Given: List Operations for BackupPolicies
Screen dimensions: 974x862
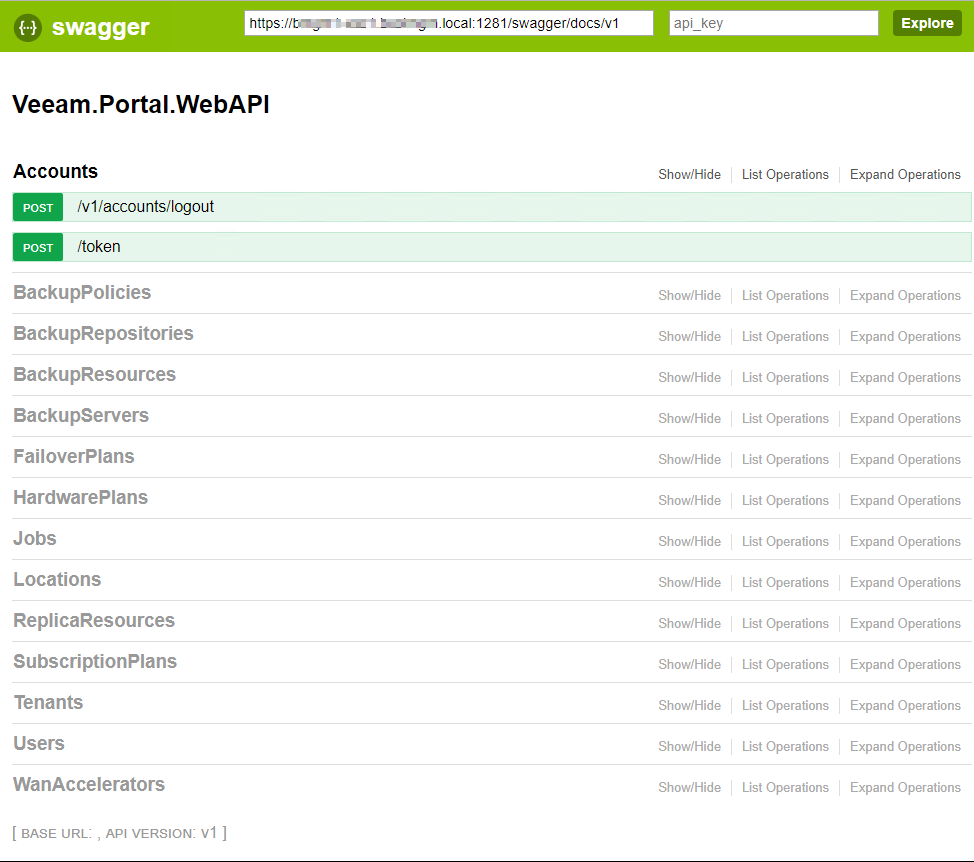Looking at the screenshot, I should 785,296.
